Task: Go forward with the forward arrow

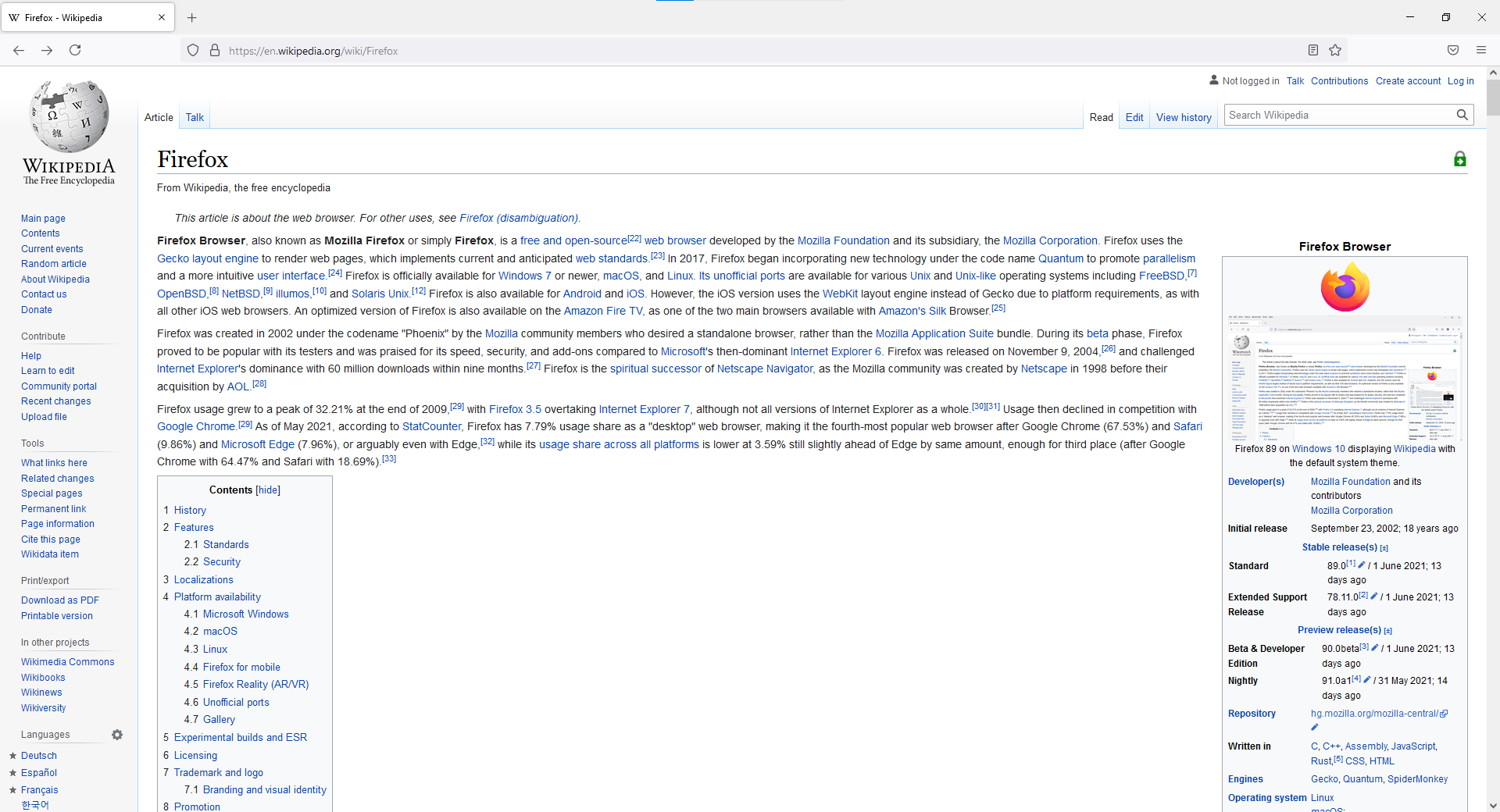Action: pyautogui.click(x=47, y=50)
